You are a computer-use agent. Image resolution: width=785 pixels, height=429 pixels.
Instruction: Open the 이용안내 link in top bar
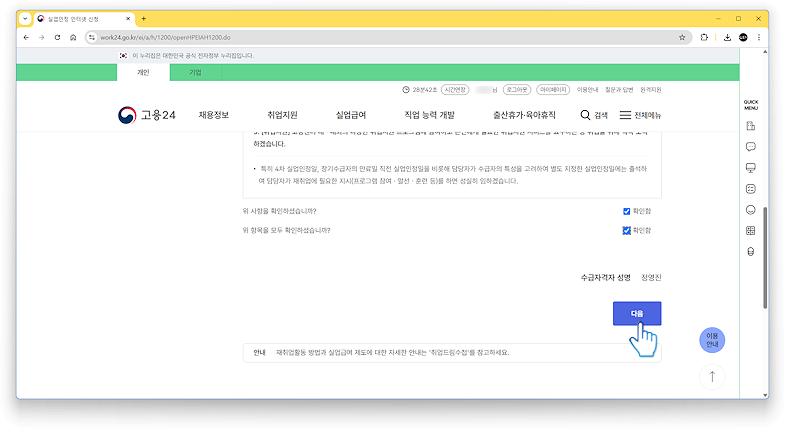pos(587,90)
